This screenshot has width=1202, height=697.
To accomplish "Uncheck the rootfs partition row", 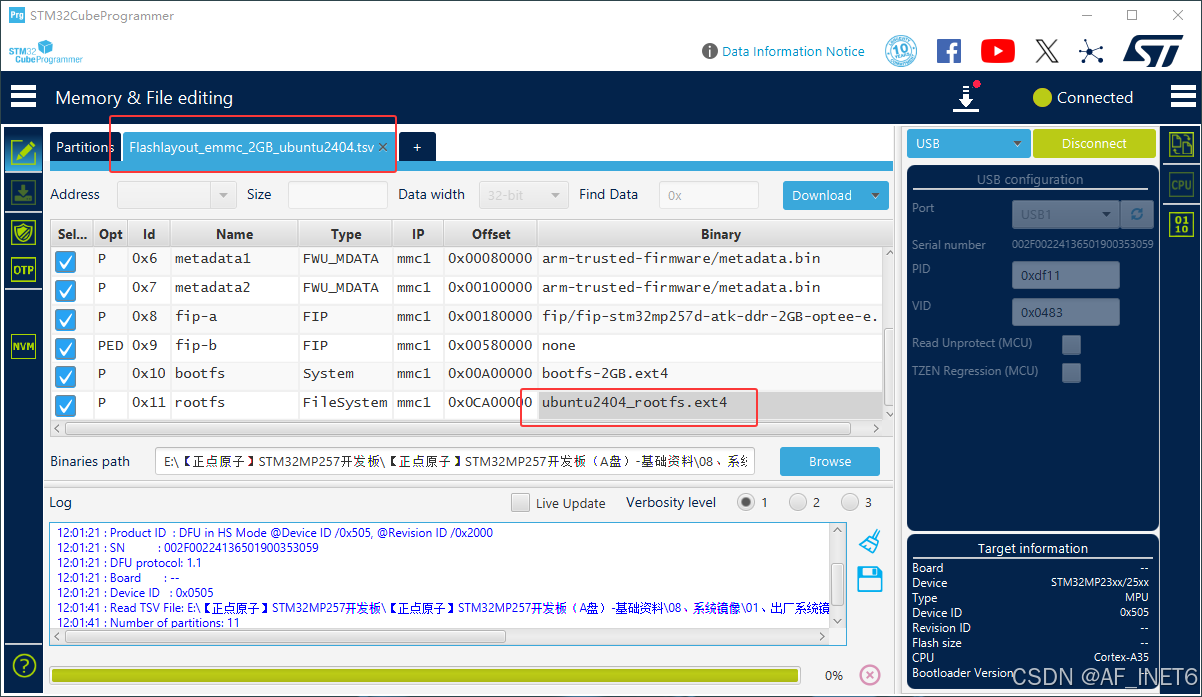I will 66,406.
